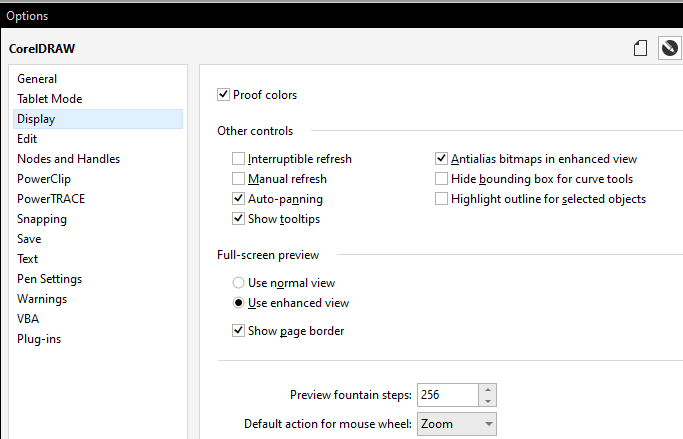683x439 pixels.
Task: Increase Preview fountain steps with up arrow
Action: pyautogui.click(x=488, y=389)
